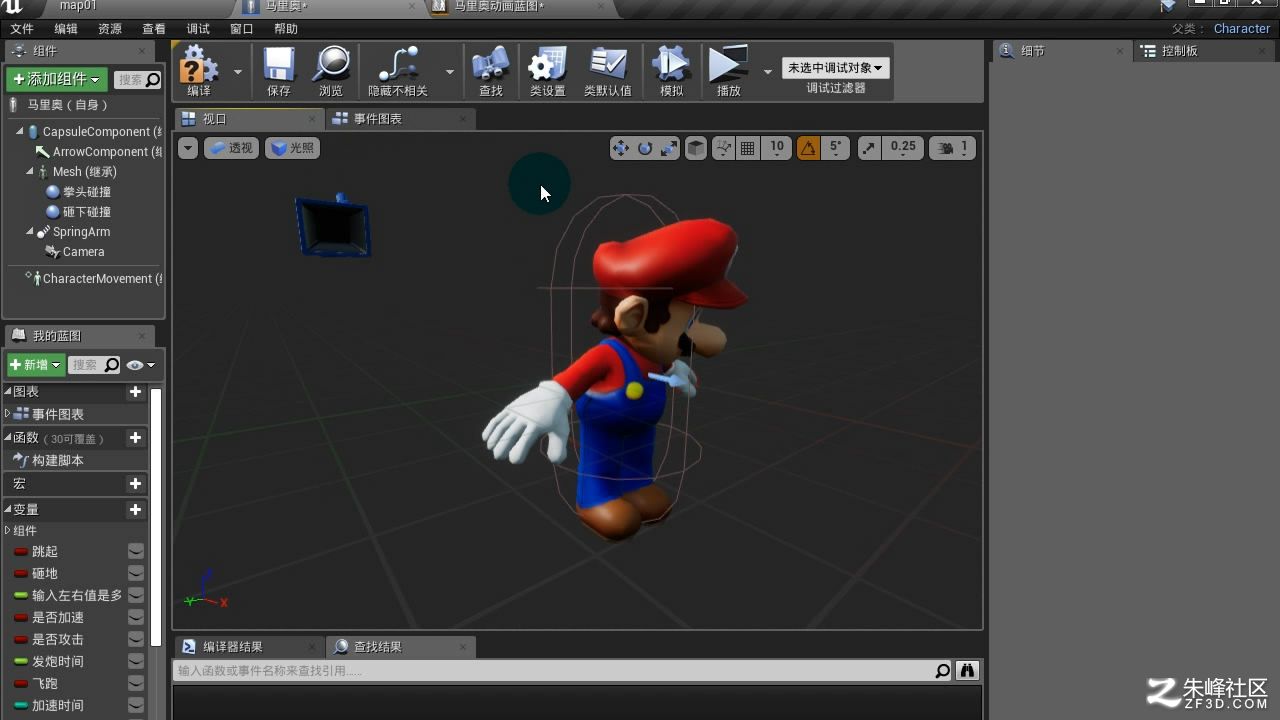Collapse the SpringArm tree node
The height and width of the screenshot is (720, 1280).
[x=30, y=232]
